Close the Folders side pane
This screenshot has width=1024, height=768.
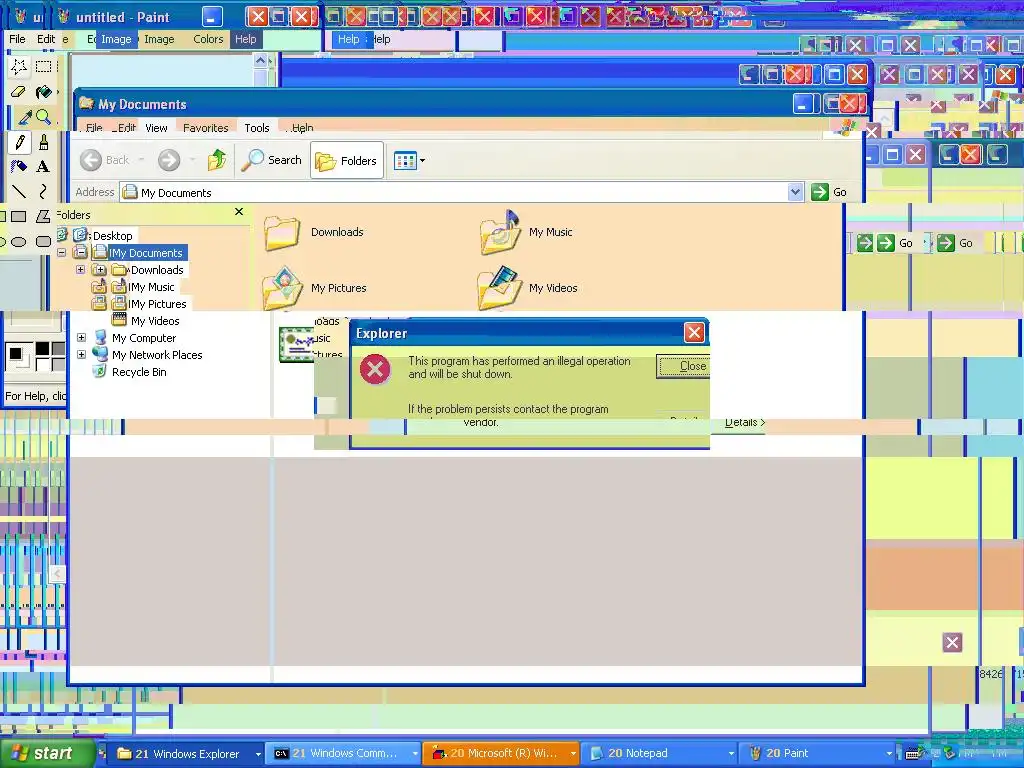[239, 212]
